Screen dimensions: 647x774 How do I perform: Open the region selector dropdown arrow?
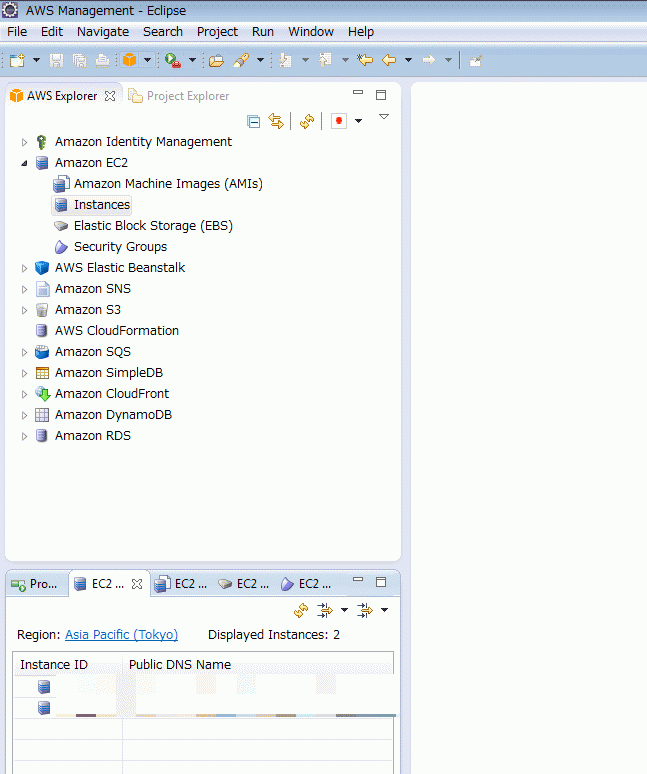(358, 121)
